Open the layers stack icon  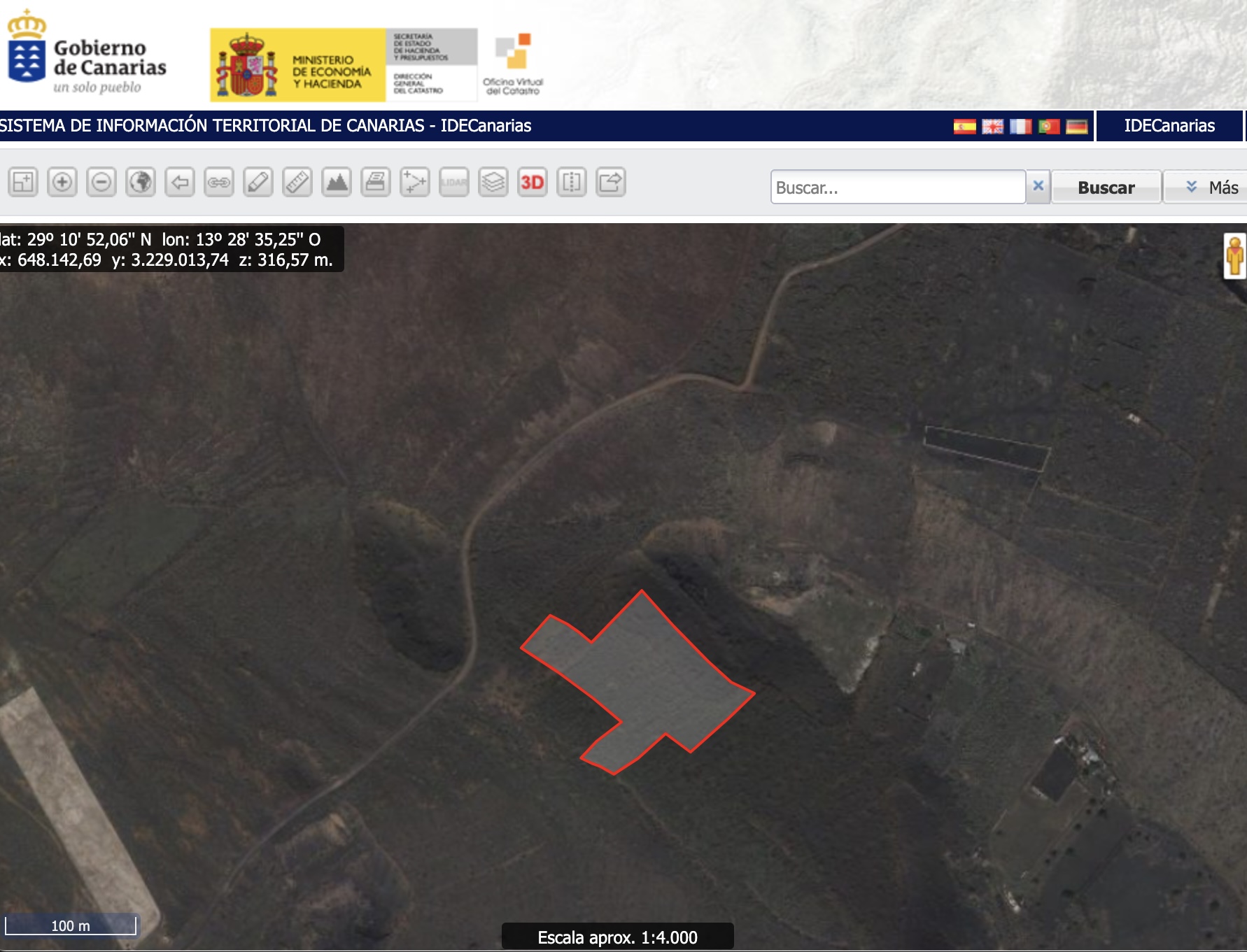(x=493, y=183)
